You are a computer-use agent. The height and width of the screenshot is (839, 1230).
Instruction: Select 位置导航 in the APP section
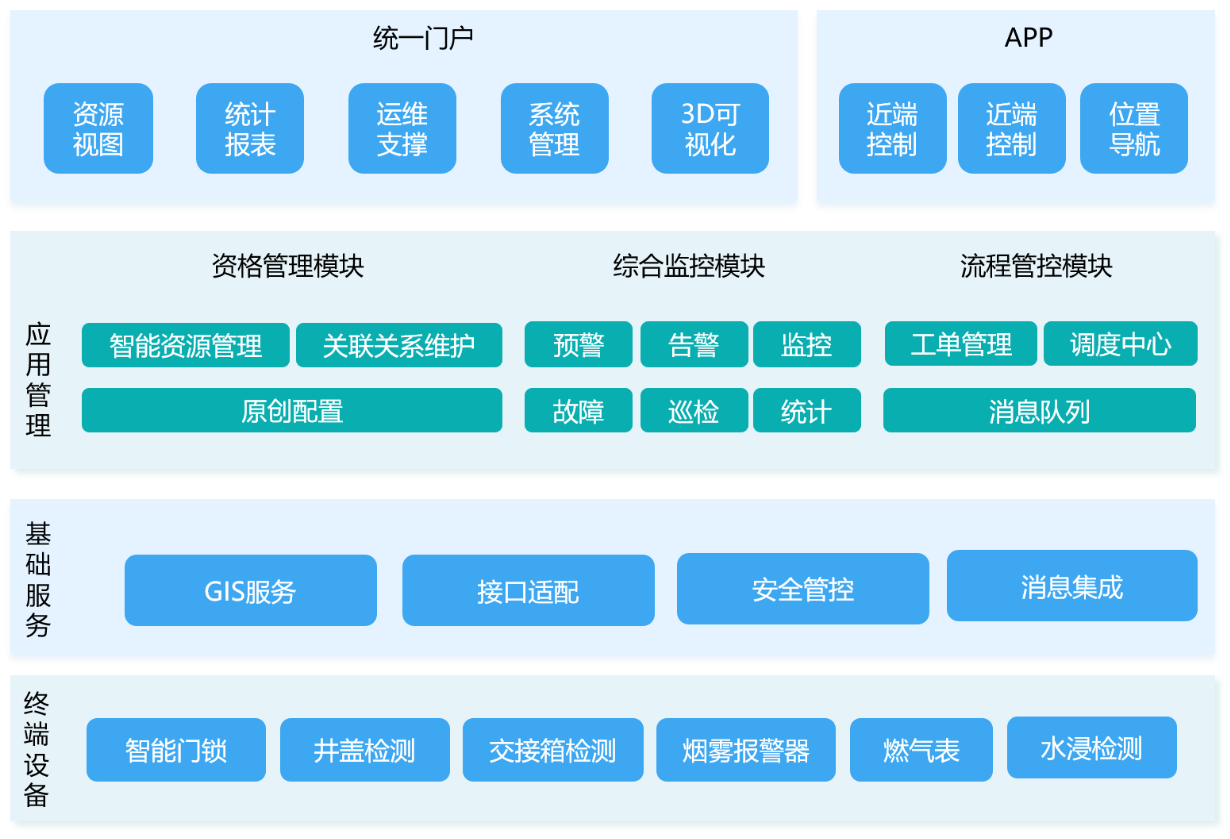point(1134,129)
